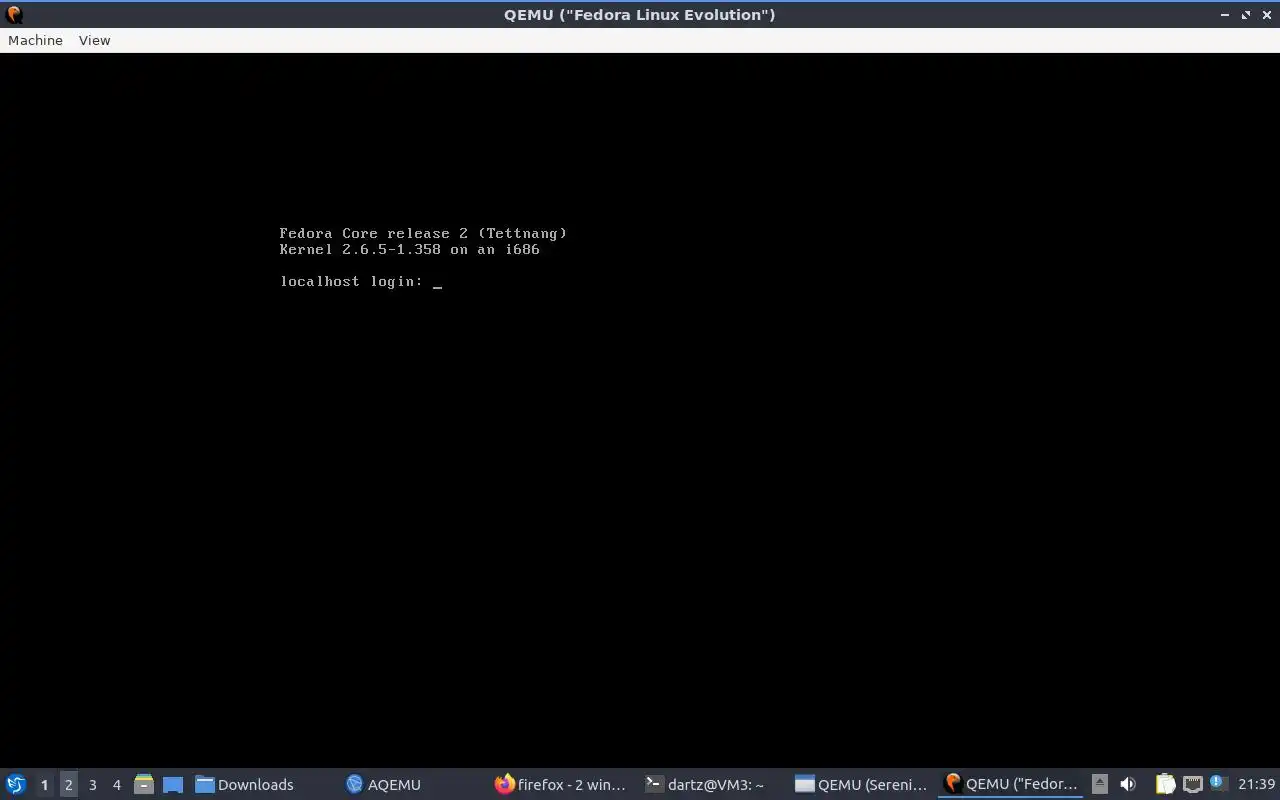The image size is (1280, 800).
Task: Minimize the QEMU window
Action: click(x=1225, y=15)
